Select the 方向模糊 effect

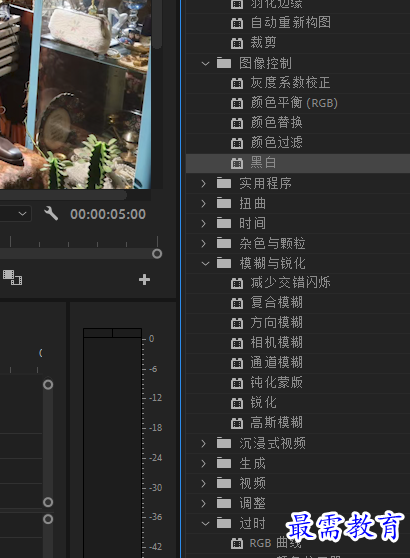(x=277, y=323)
